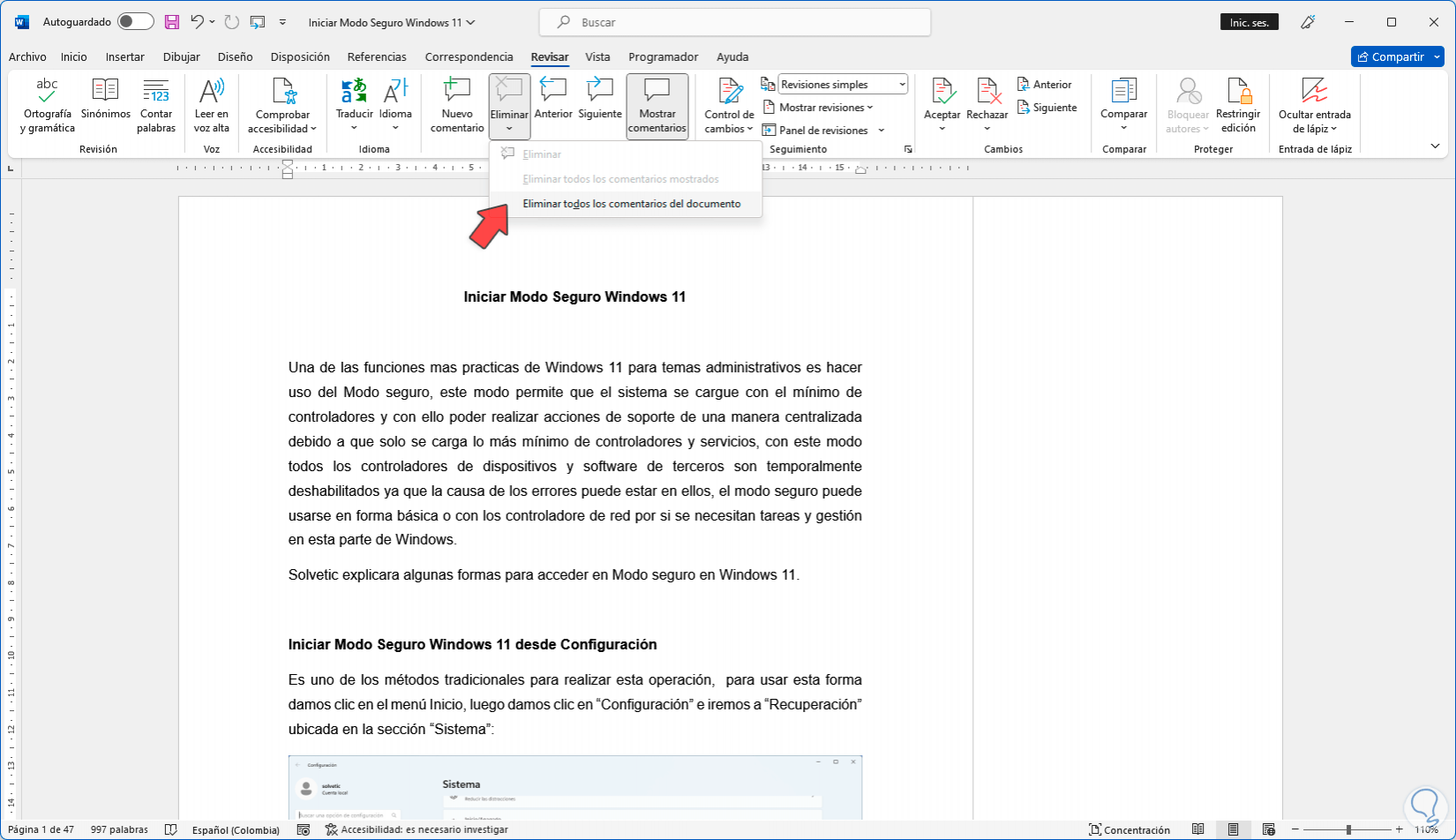This screenshot has height=840, width=1456.
Task: Click the Rechazar change icon
Action: pos(987,91)
